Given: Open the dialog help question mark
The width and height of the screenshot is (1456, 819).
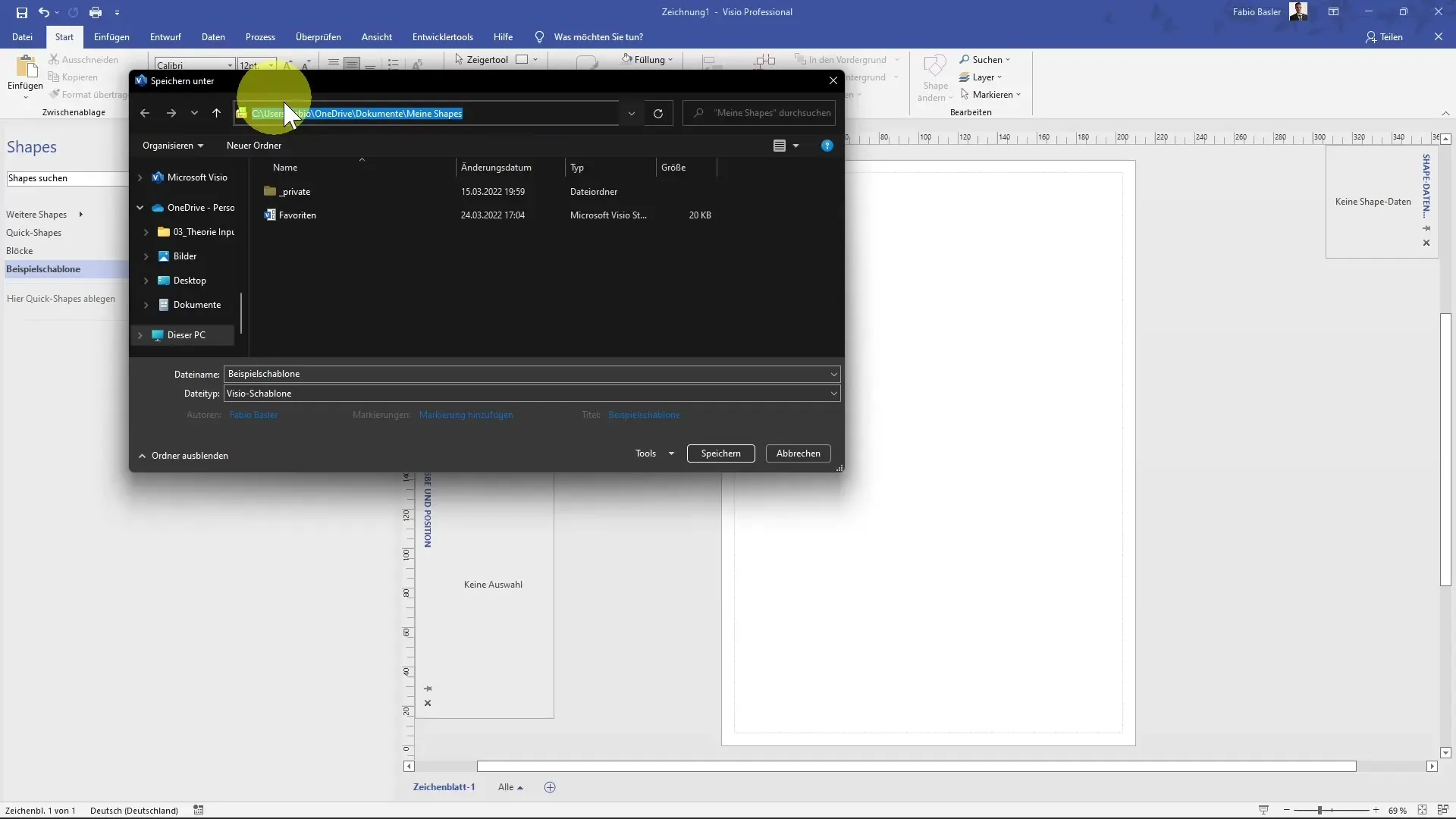Looking at the screenshot, I should click(827, 146).
